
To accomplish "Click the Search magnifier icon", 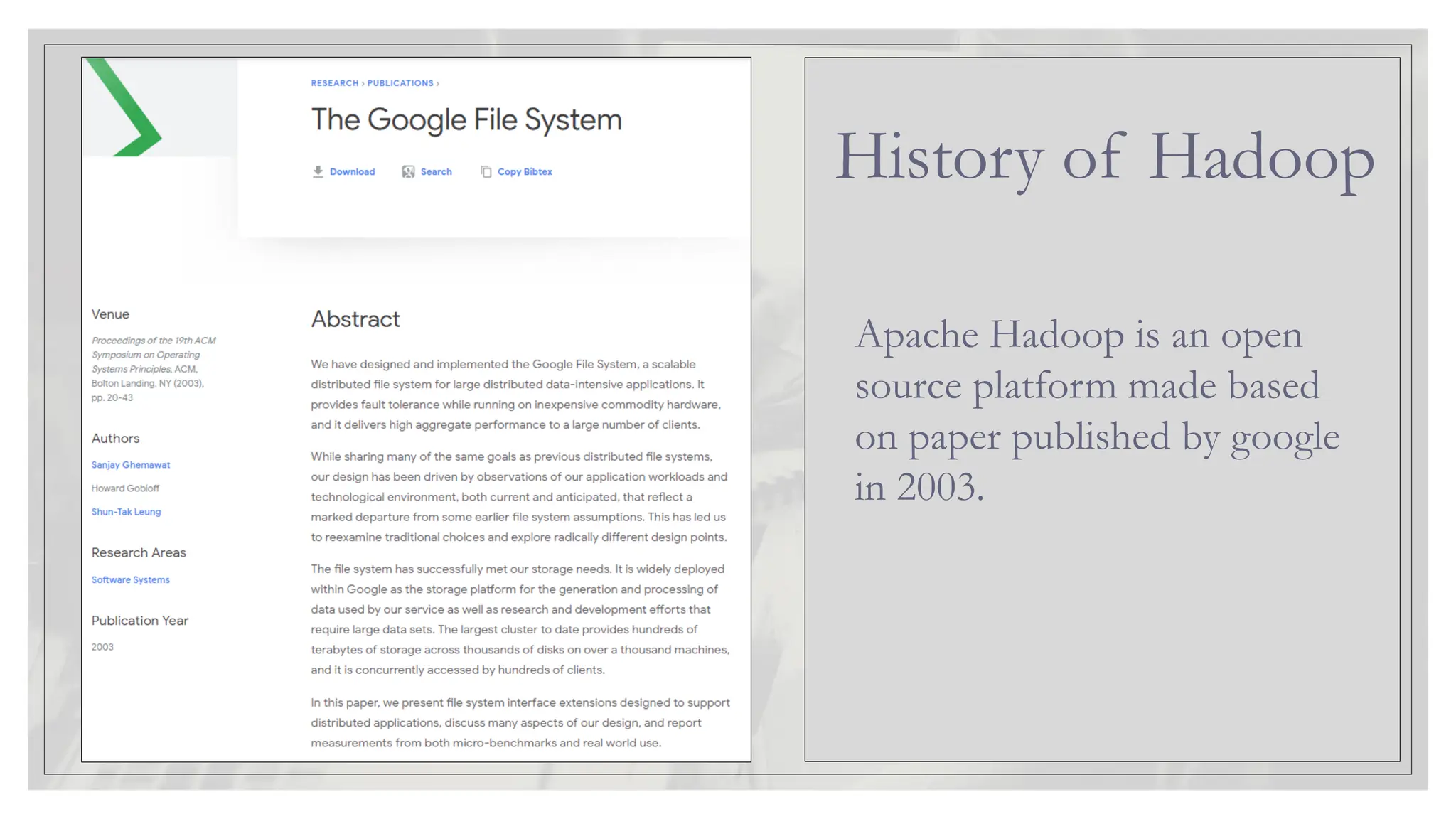I will pos(408,171).
